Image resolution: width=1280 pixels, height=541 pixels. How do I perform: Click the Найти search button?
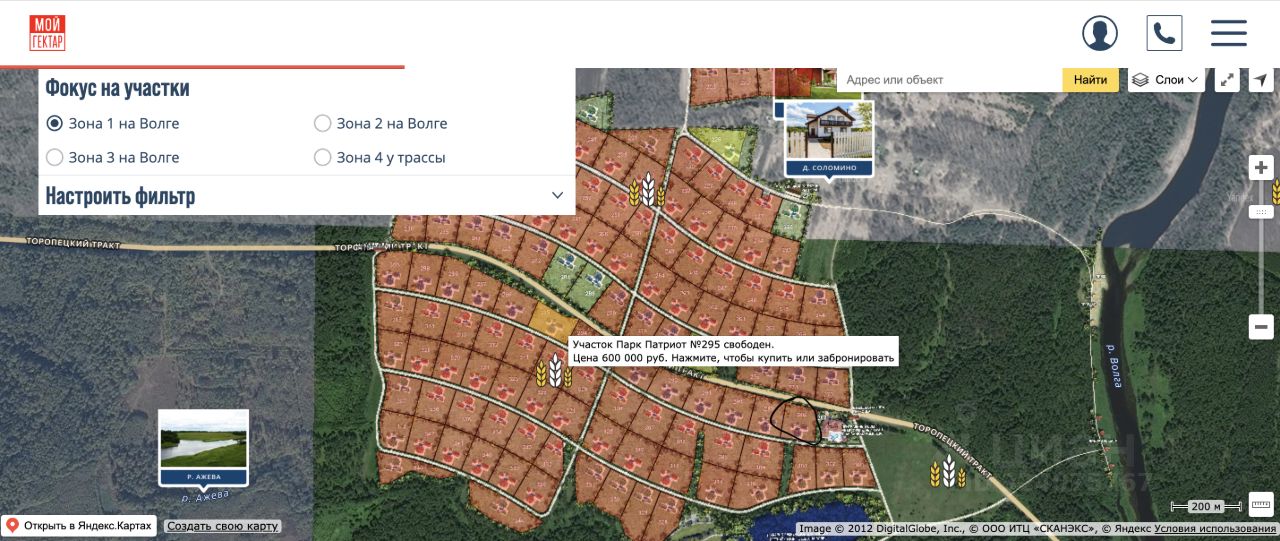click(1090, 80)
